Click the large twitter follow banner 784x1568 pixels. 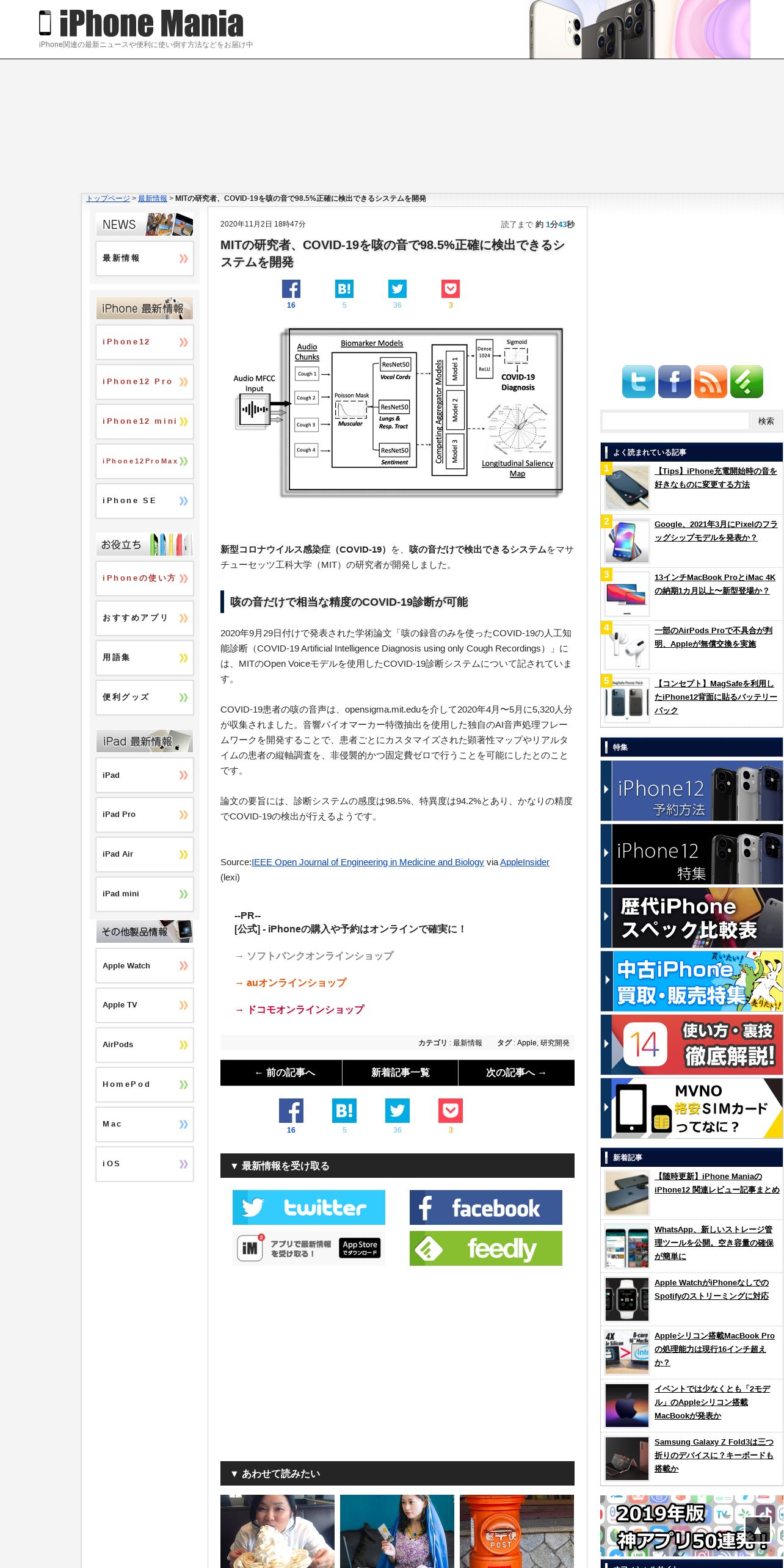tap(309, 1207)
